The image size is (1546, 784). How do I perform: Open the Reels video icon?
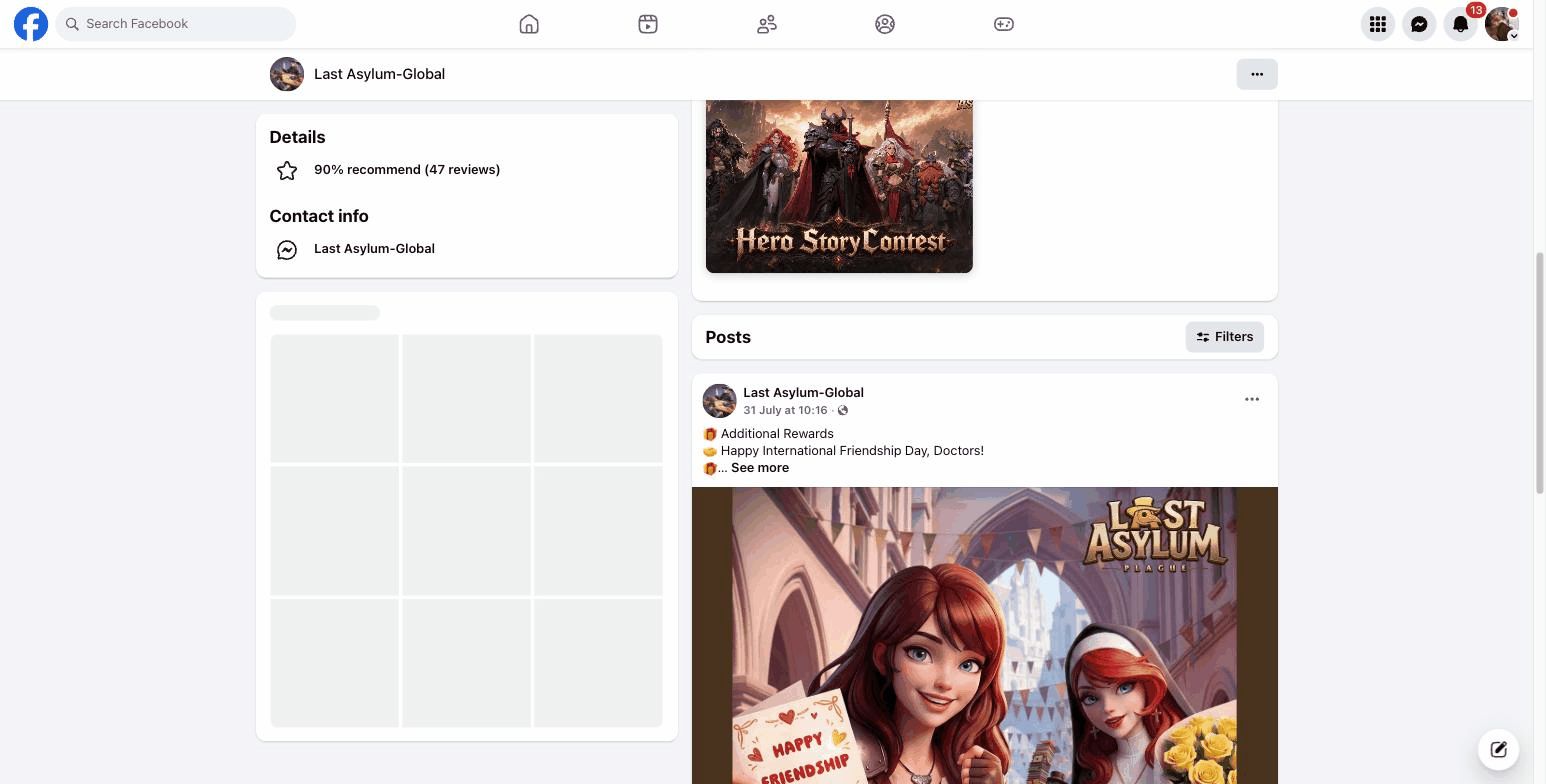click(648, 24)
